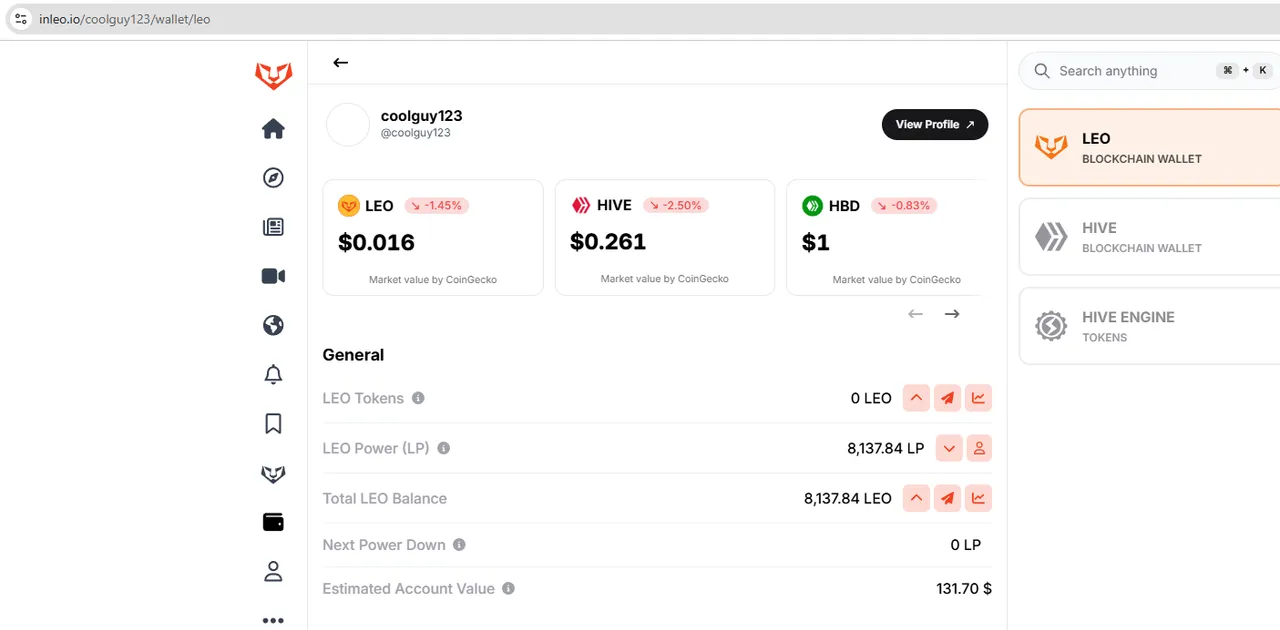
Task: Click the next arrow under price cards
Action: point(952,314)
